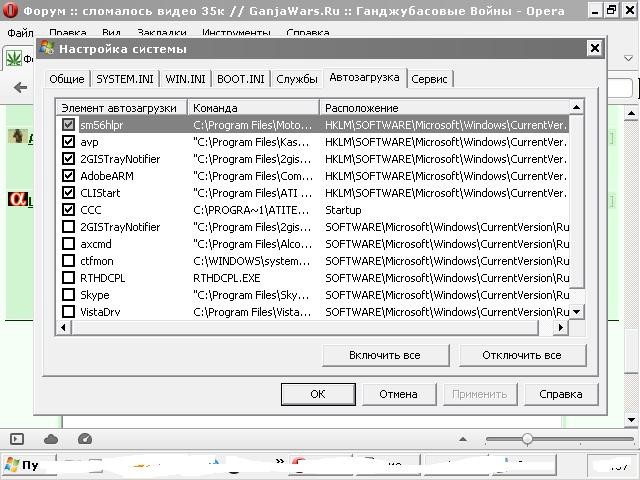This screenshot has height=480, width=640.
Task: Uncheck the avp startup item
Action: pyautogui.click(x=68, y=142)
